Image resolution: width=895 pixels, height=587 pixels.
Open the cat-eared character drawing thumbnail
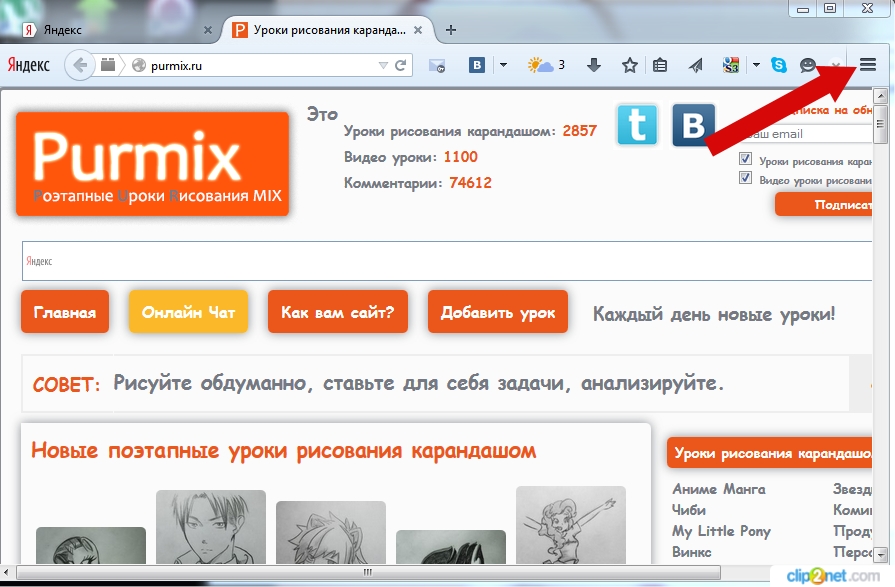pos(330,533)
